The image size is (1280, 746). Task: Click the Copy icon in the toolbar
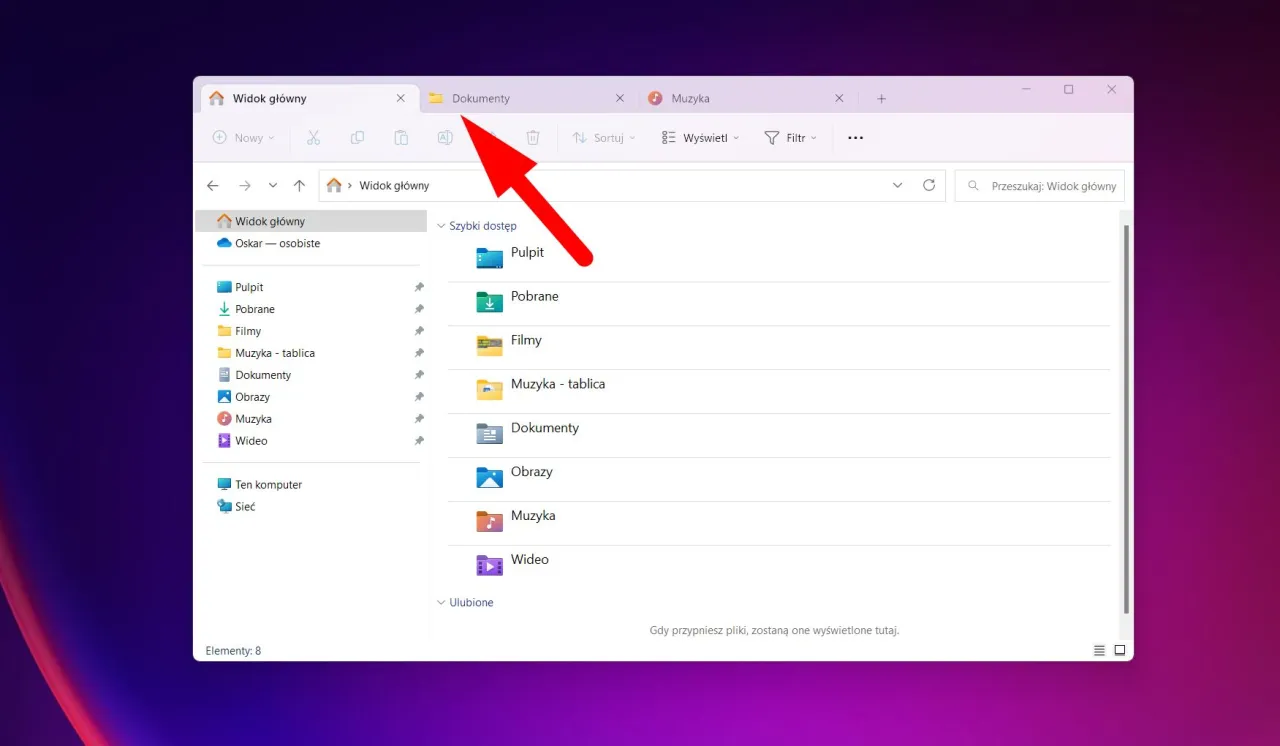[357, 137]
